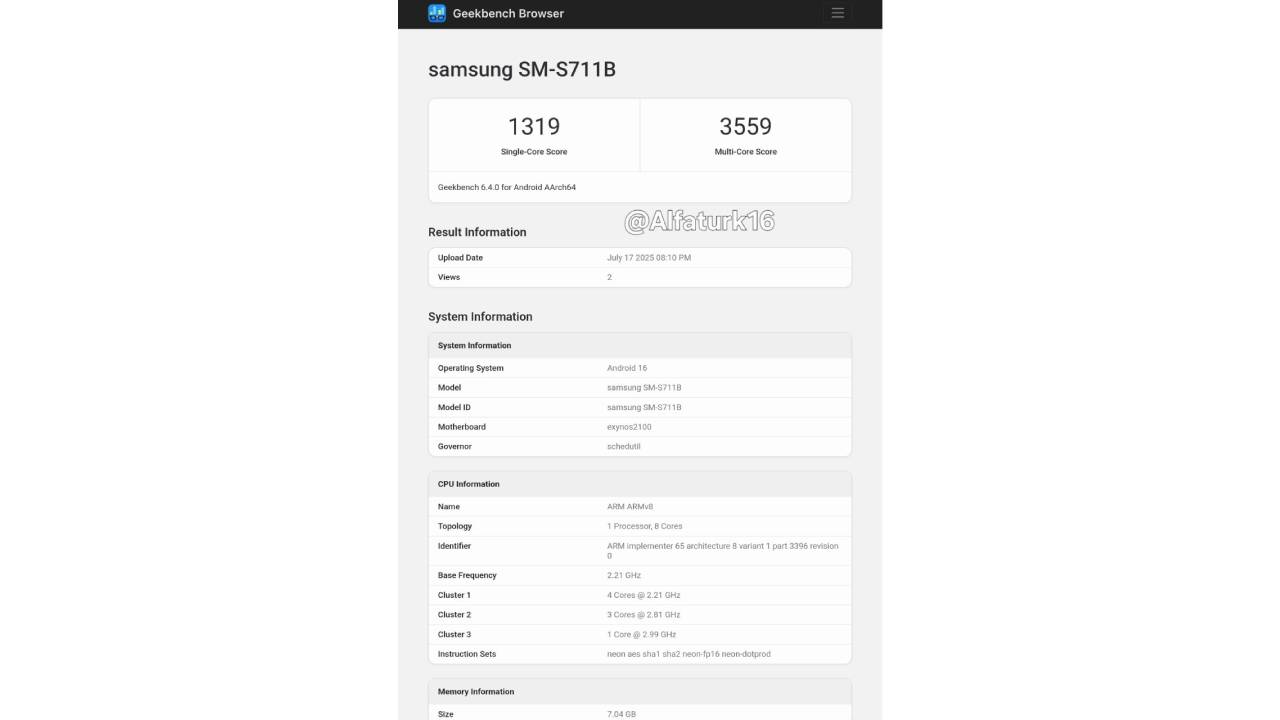This screenshot has width=1280, height=720.
Task: Select the "schedutil" governor value
Action: pyautogui.click(x=624, y=446)
